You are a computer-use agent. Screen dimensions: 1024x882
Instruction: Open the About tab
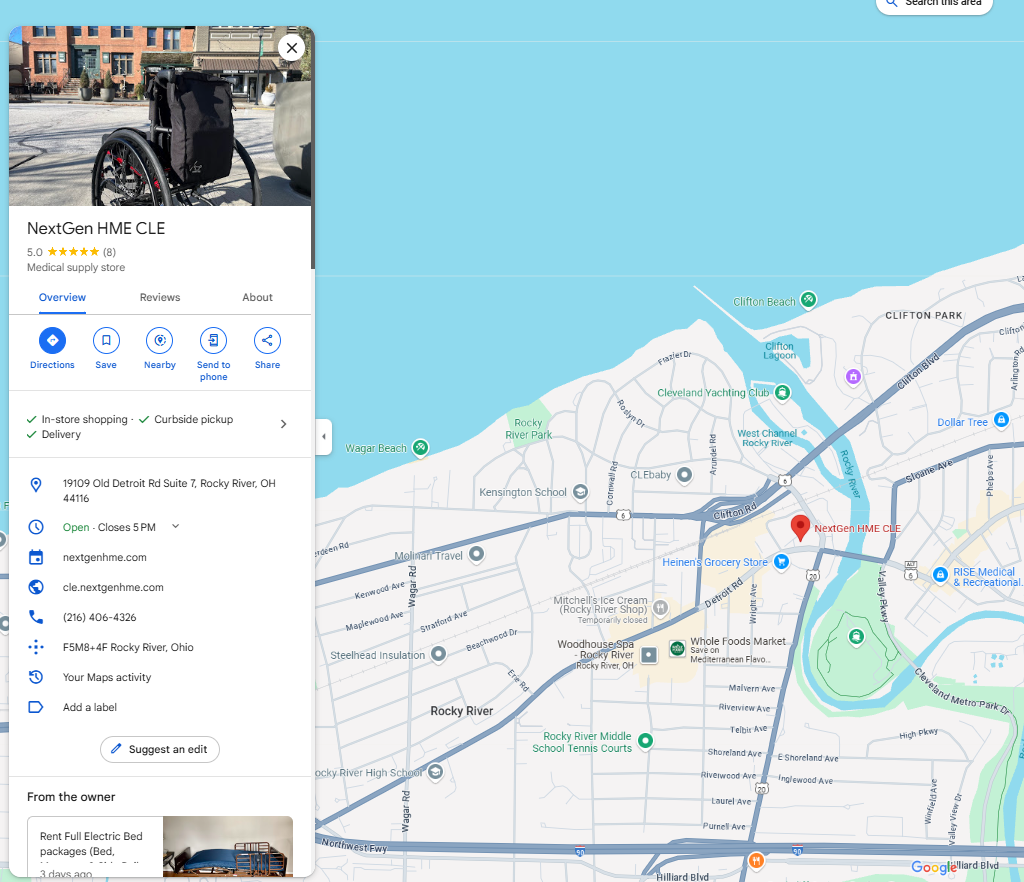click(257, 298)
